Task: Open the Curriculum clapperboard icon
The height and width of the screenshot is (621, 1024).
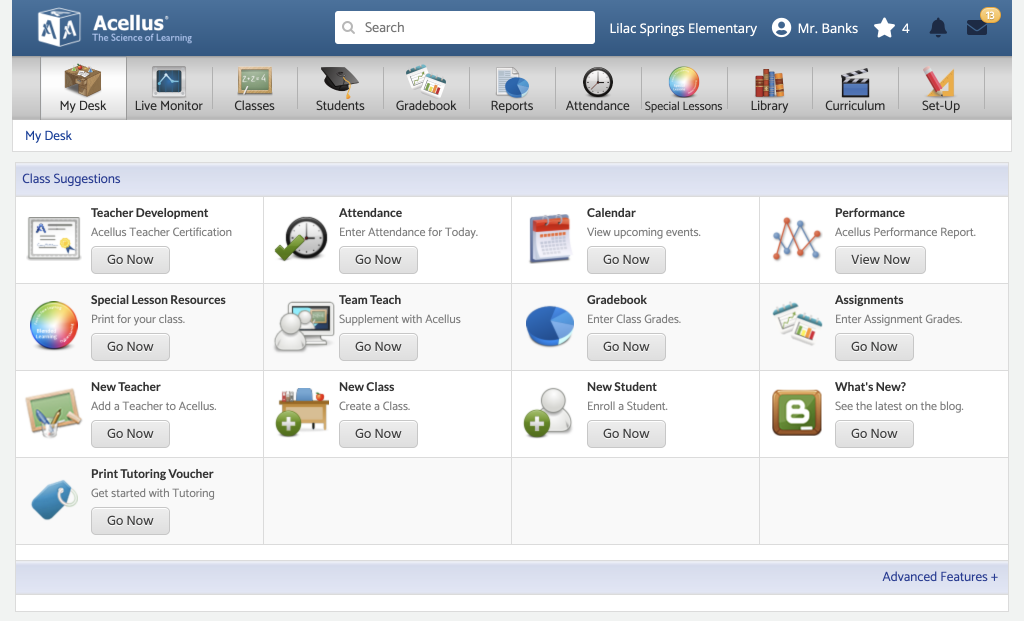Action: (x=855, y=88)
